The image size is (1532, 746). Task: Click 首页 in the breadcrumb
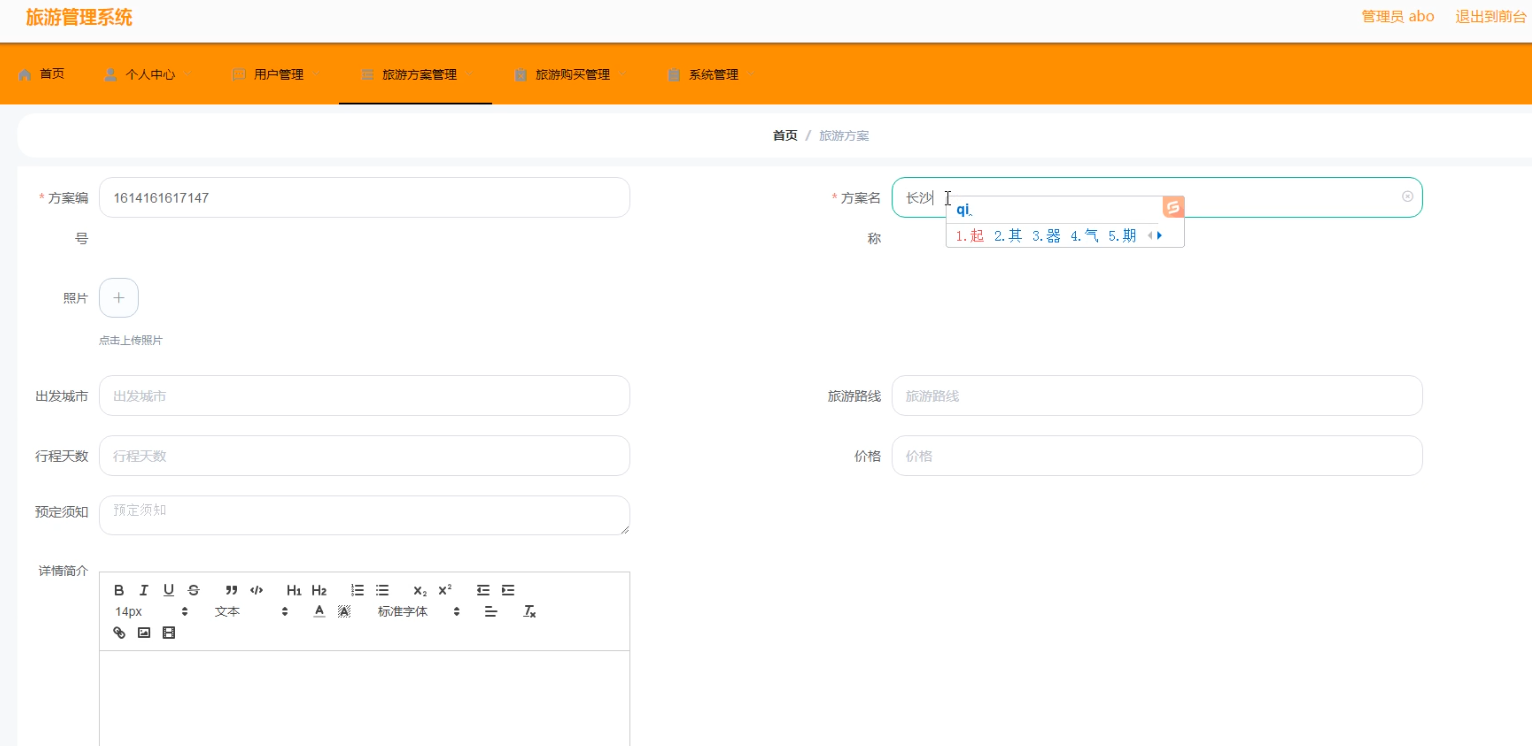point(785,136)
